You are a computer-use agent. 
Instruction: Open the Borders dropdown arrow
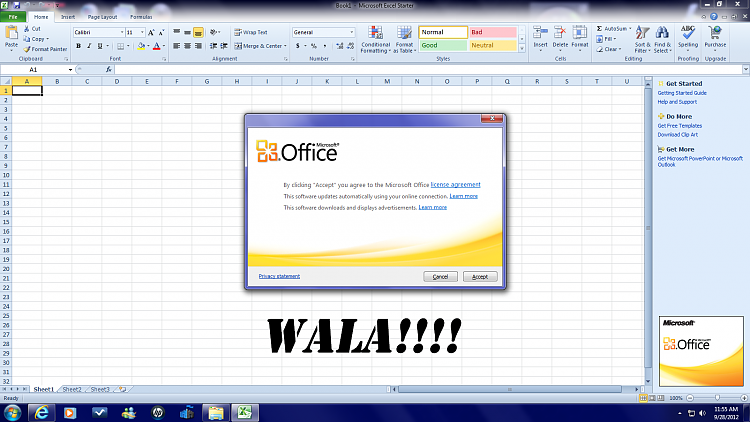click(128, 46)
